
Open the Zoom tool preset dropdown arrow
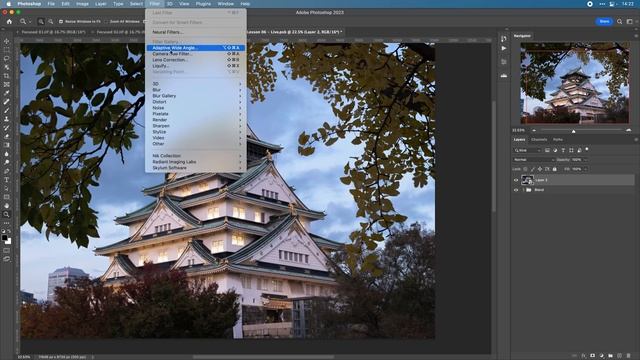[x=29, y=21]
